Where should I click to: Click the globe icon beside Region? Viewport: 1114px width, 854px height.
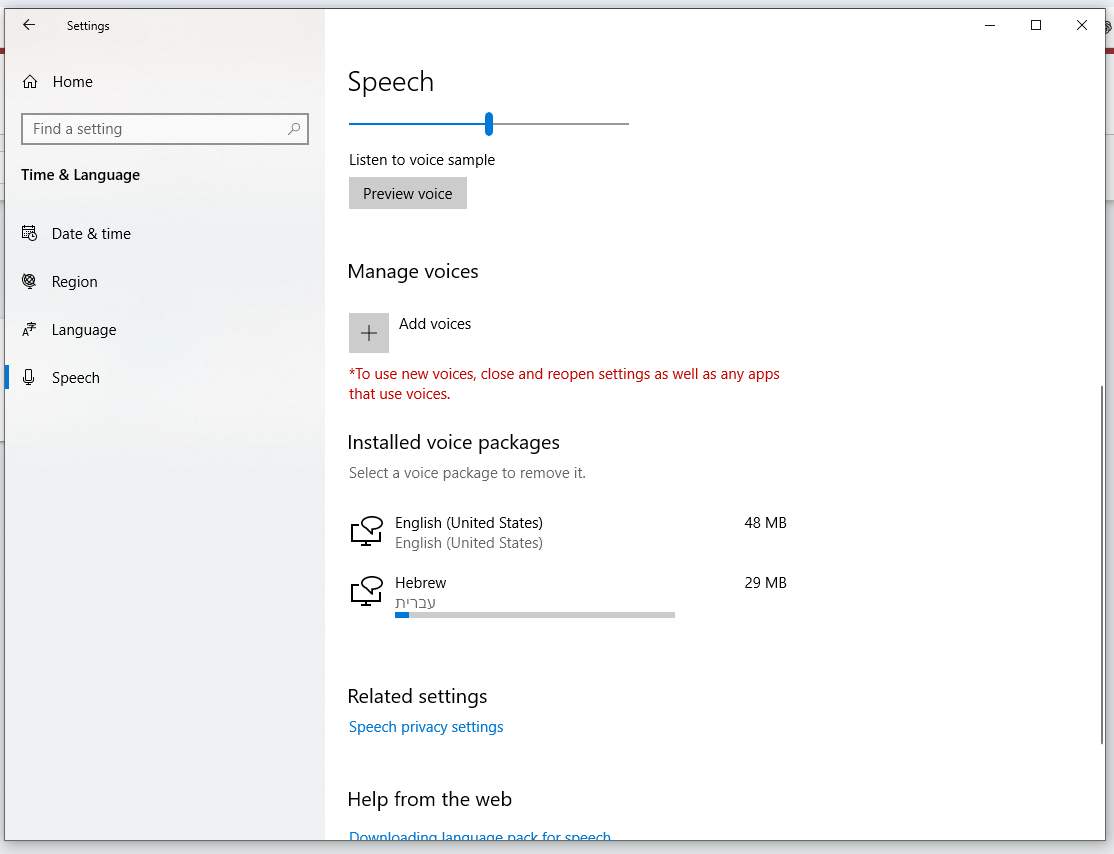[29, 281]
